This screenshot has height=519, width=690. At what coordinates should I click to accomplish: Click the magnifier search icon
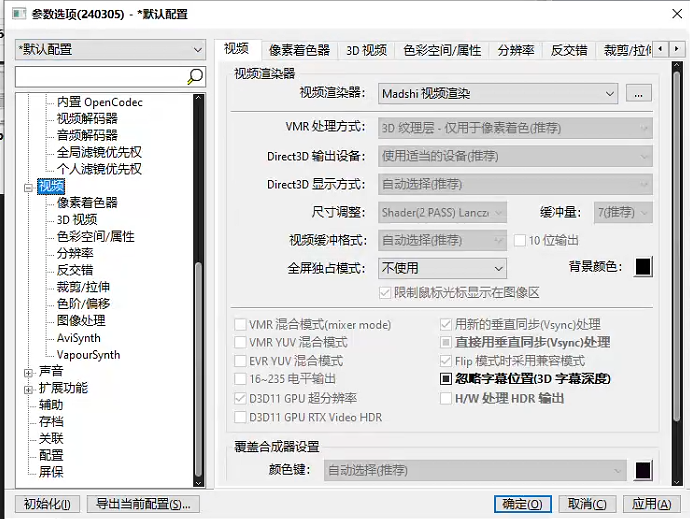click(x=196, y=76)
